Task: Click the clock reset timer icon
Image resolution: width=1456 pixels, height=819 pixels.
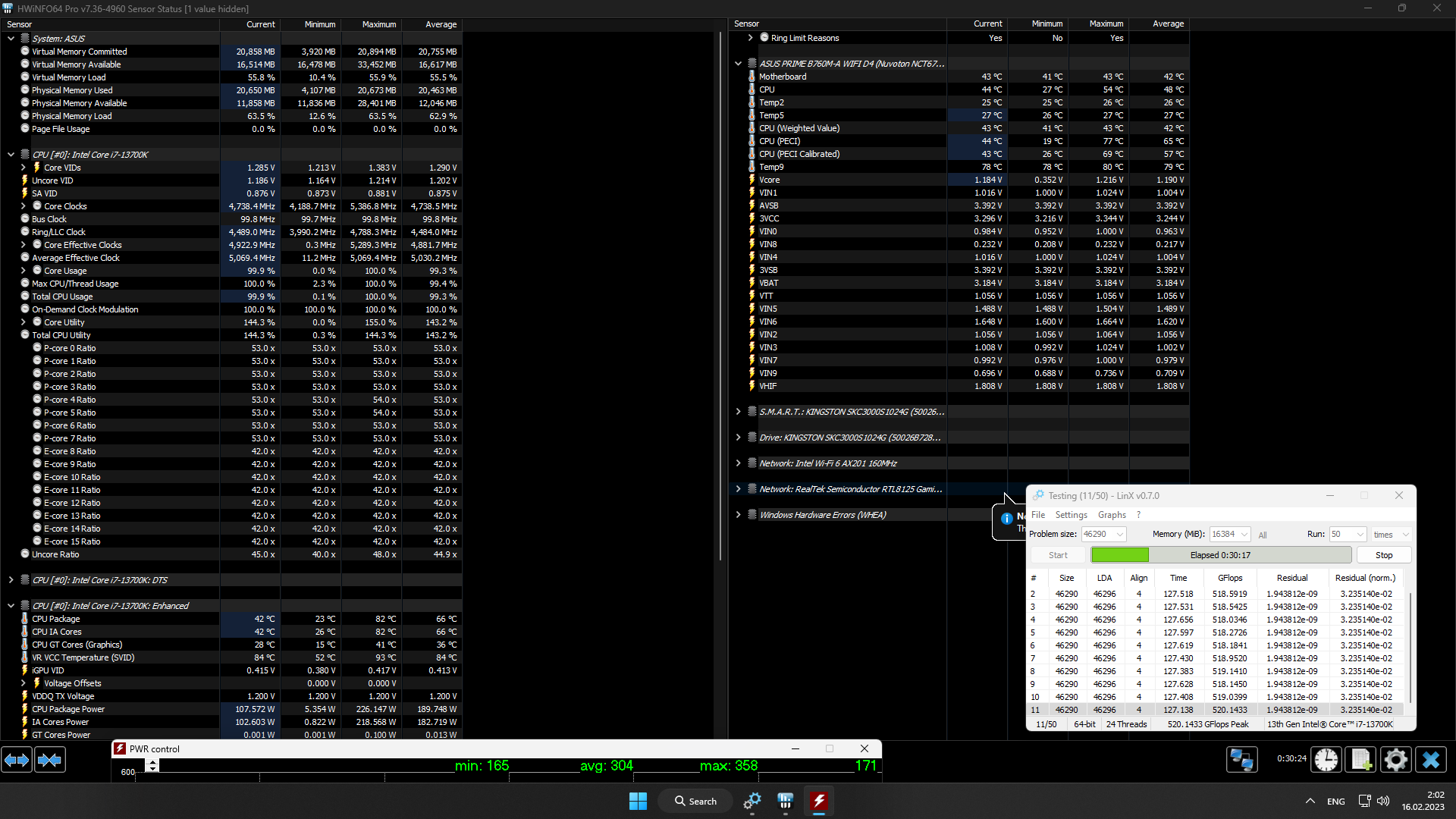Action: pos(1326,760)
